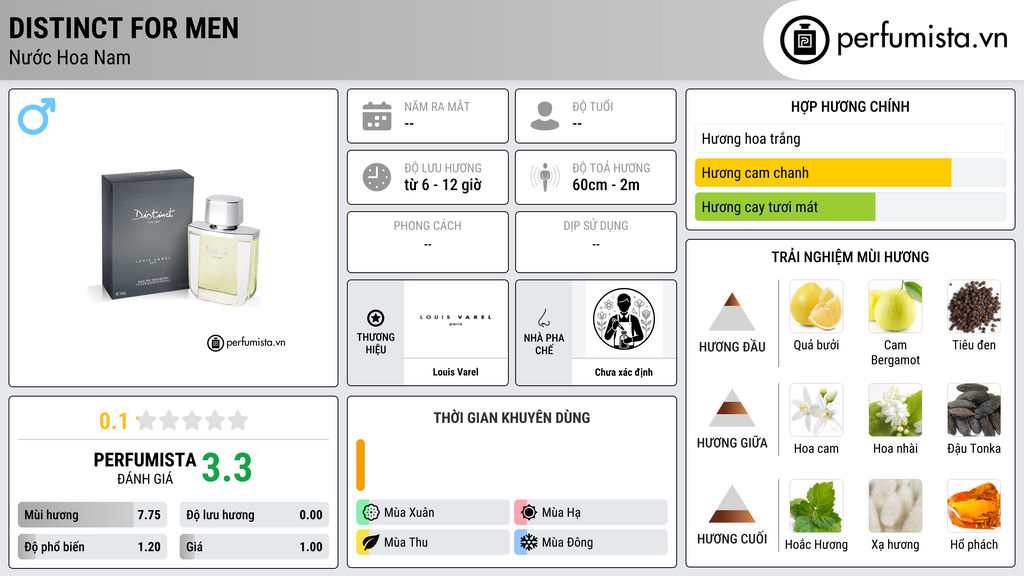
Task: Click the Mùa Thu leaf icon
Action: (x=371, y=542)
